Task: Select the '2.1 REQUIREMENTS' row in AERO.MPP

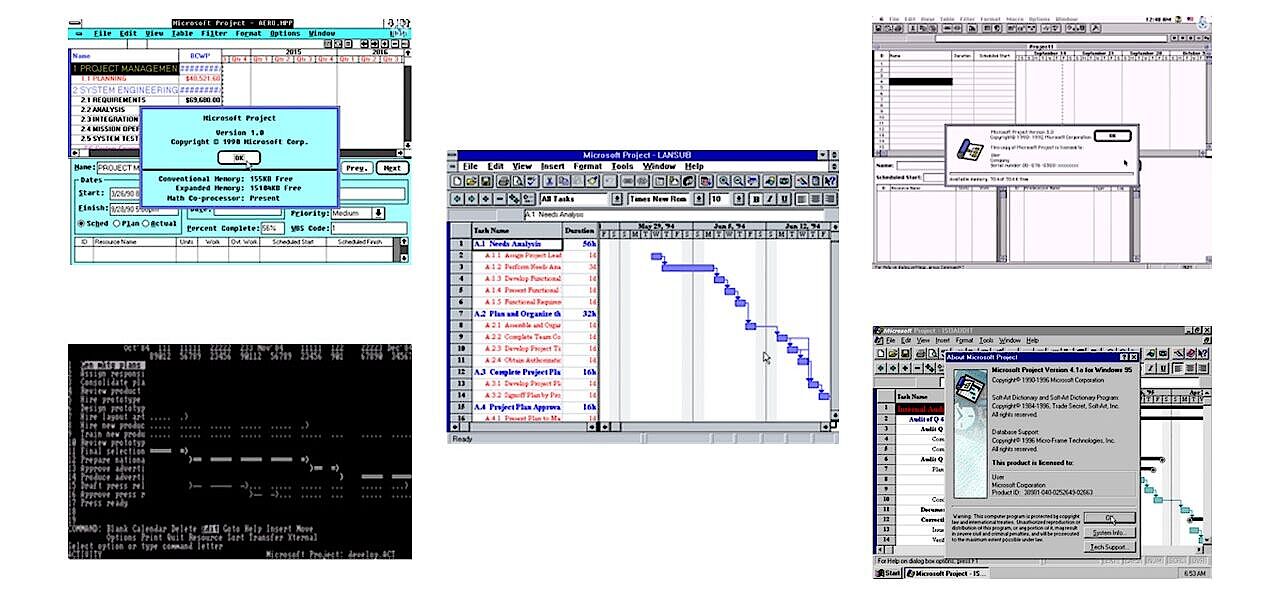Action: pos(124,100)
